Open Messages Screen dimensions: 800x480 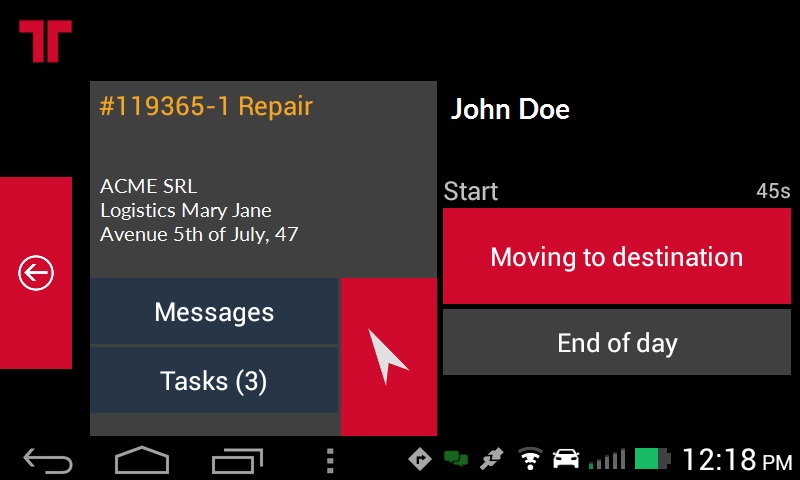(x=214, y=311)
